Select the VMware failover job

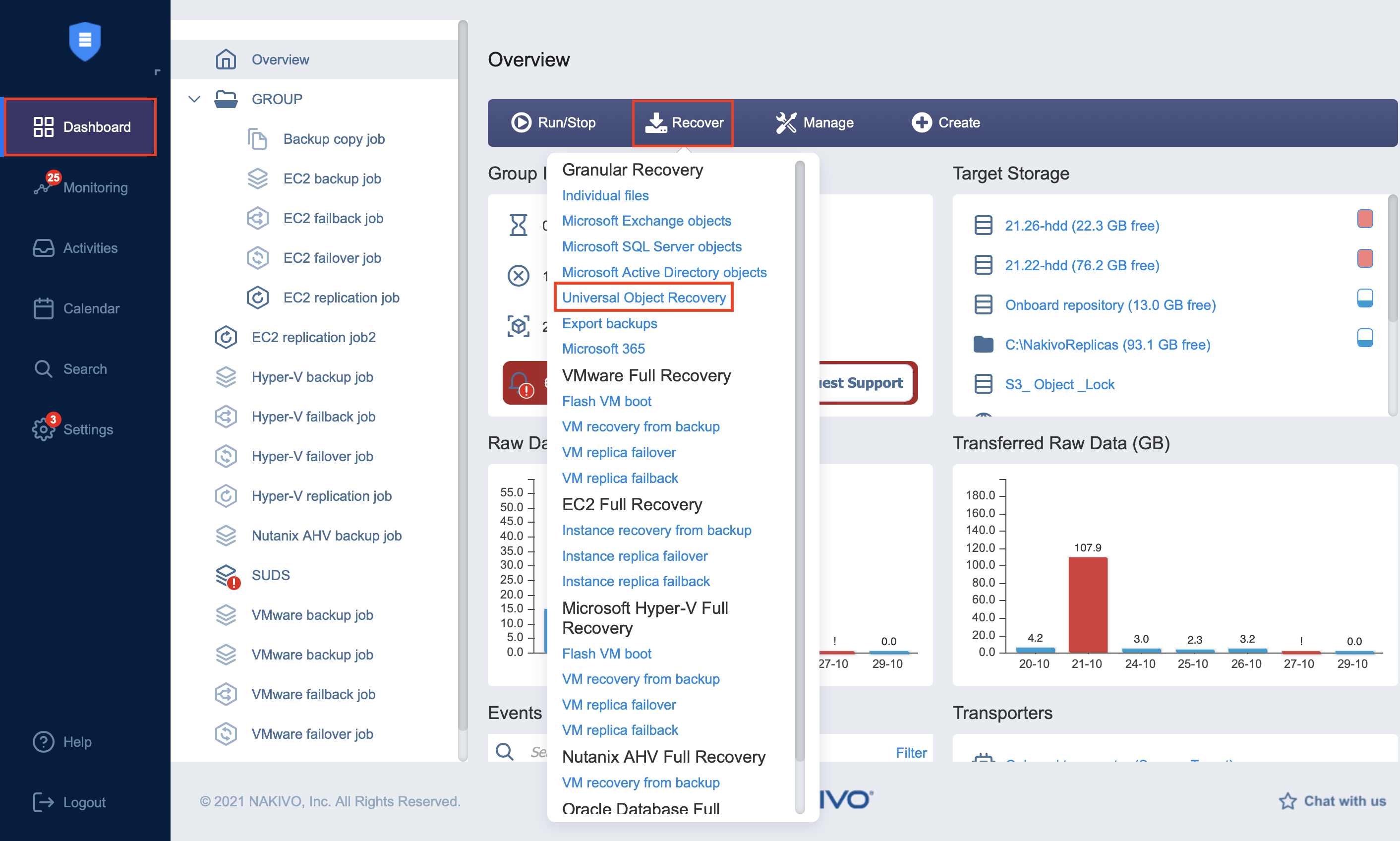(x=312, y=734)
